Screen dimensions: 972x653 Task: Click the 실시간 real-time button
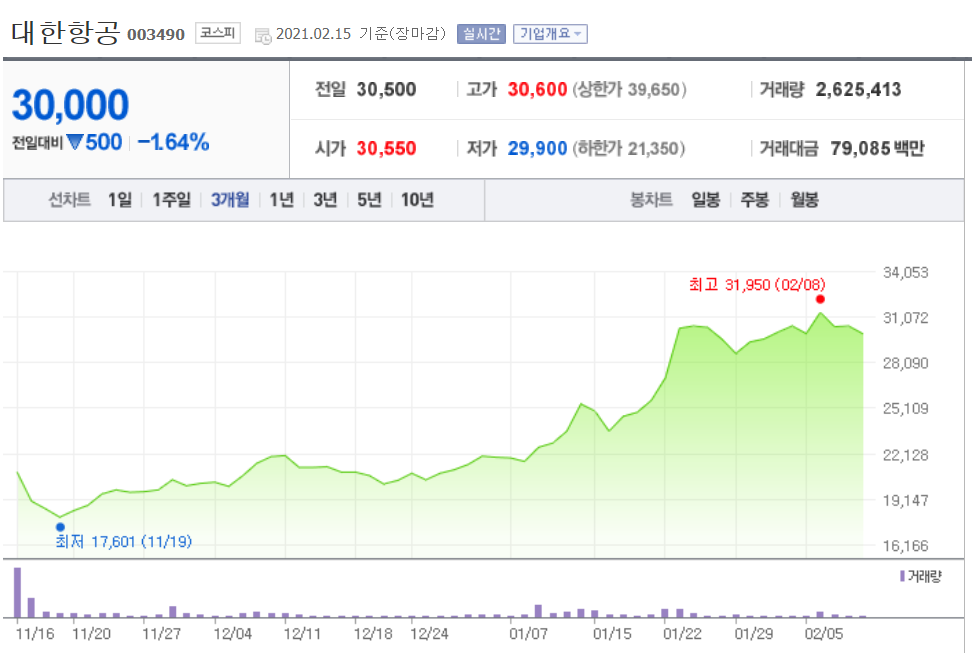pyautogui.click(x=482, y=33)
